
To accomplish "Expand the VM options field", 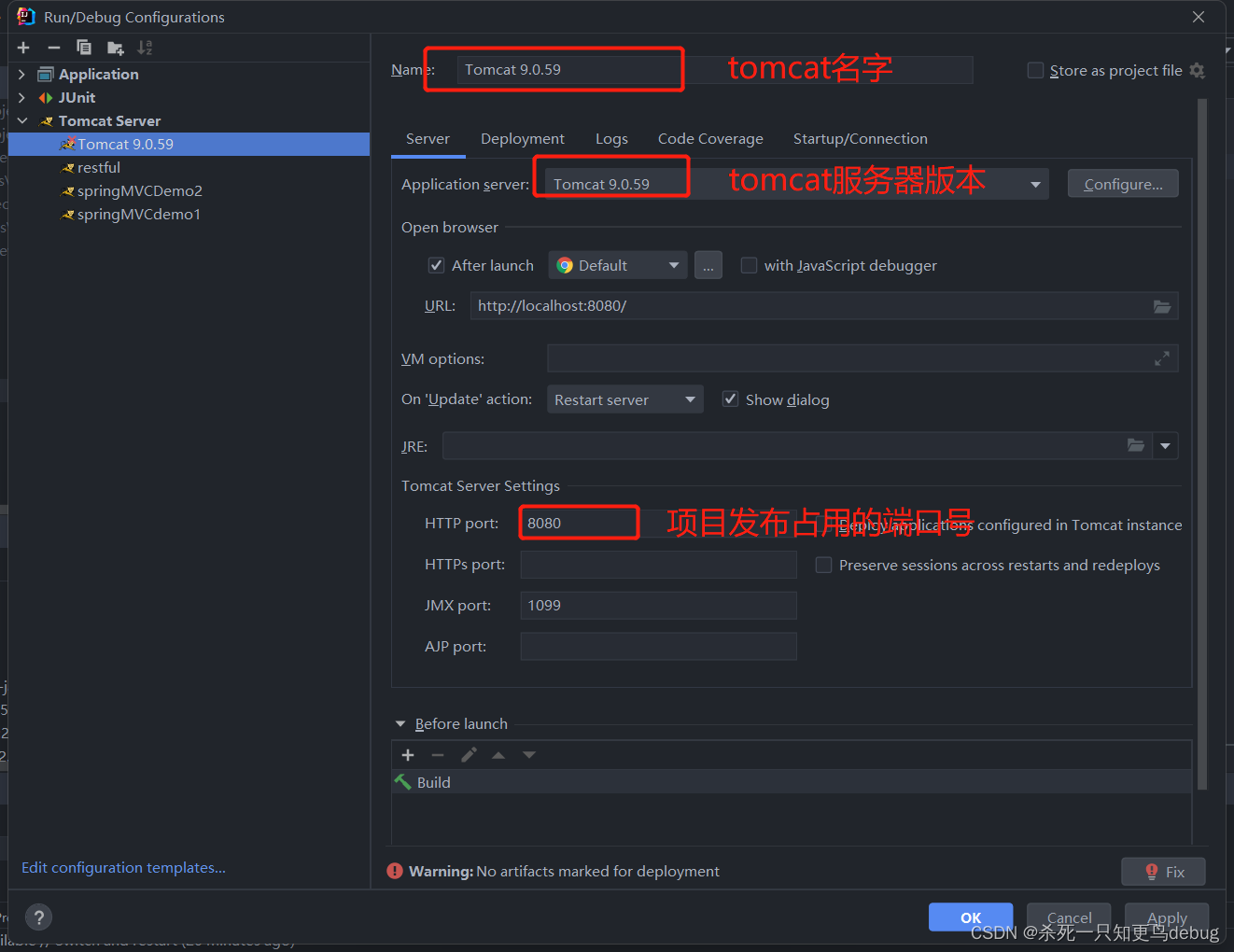I will tap(1162, 358).
